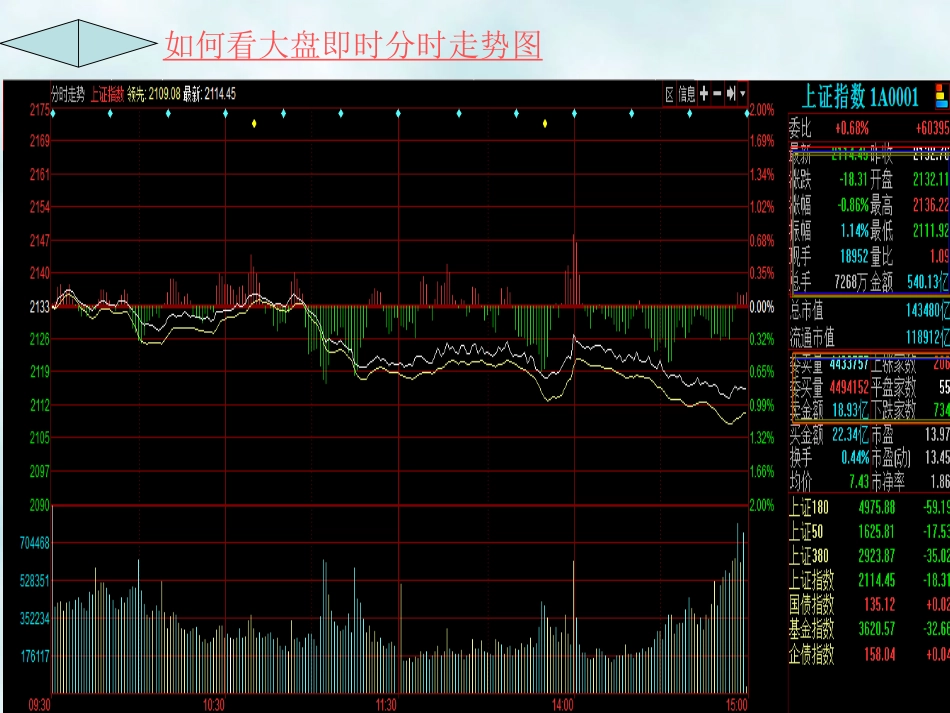Viewport: 950px width, 713px height.
Task: Select the 上证180 index row
Action: click(x=869, y=507)
